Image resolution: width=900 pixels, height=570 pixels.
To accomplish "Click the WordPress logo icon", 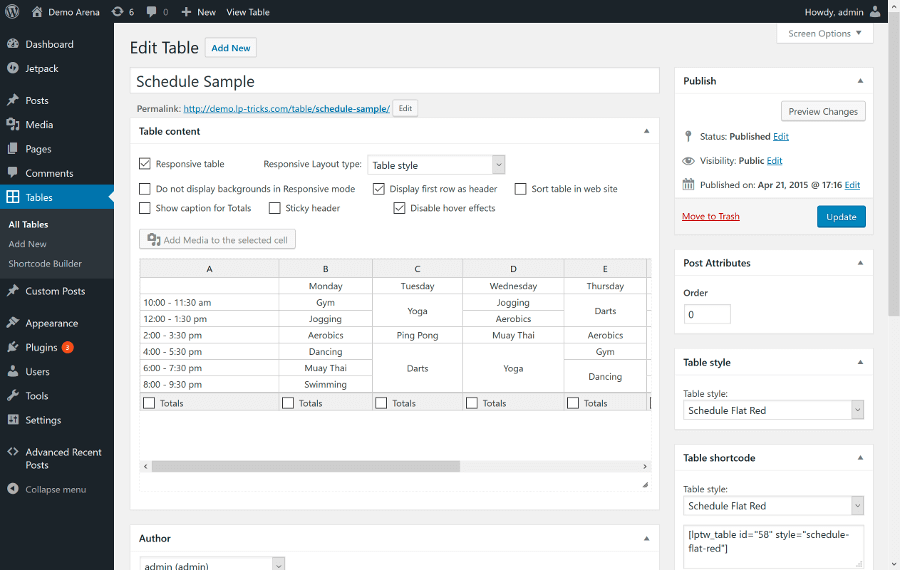I will (12, 12).
